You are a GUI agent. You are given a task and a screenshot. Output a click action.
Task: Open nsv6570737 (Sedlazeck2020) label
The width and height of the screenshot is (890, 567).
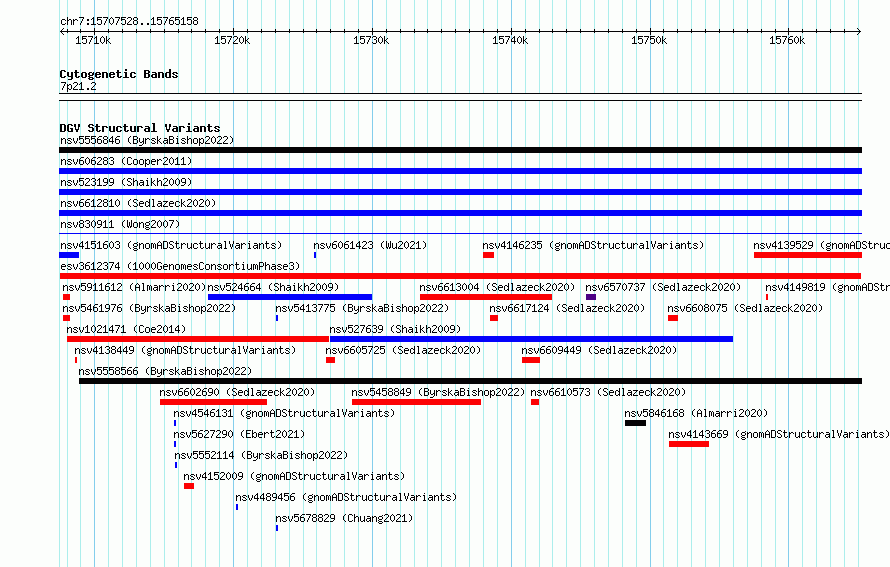(x=663, y=287)
